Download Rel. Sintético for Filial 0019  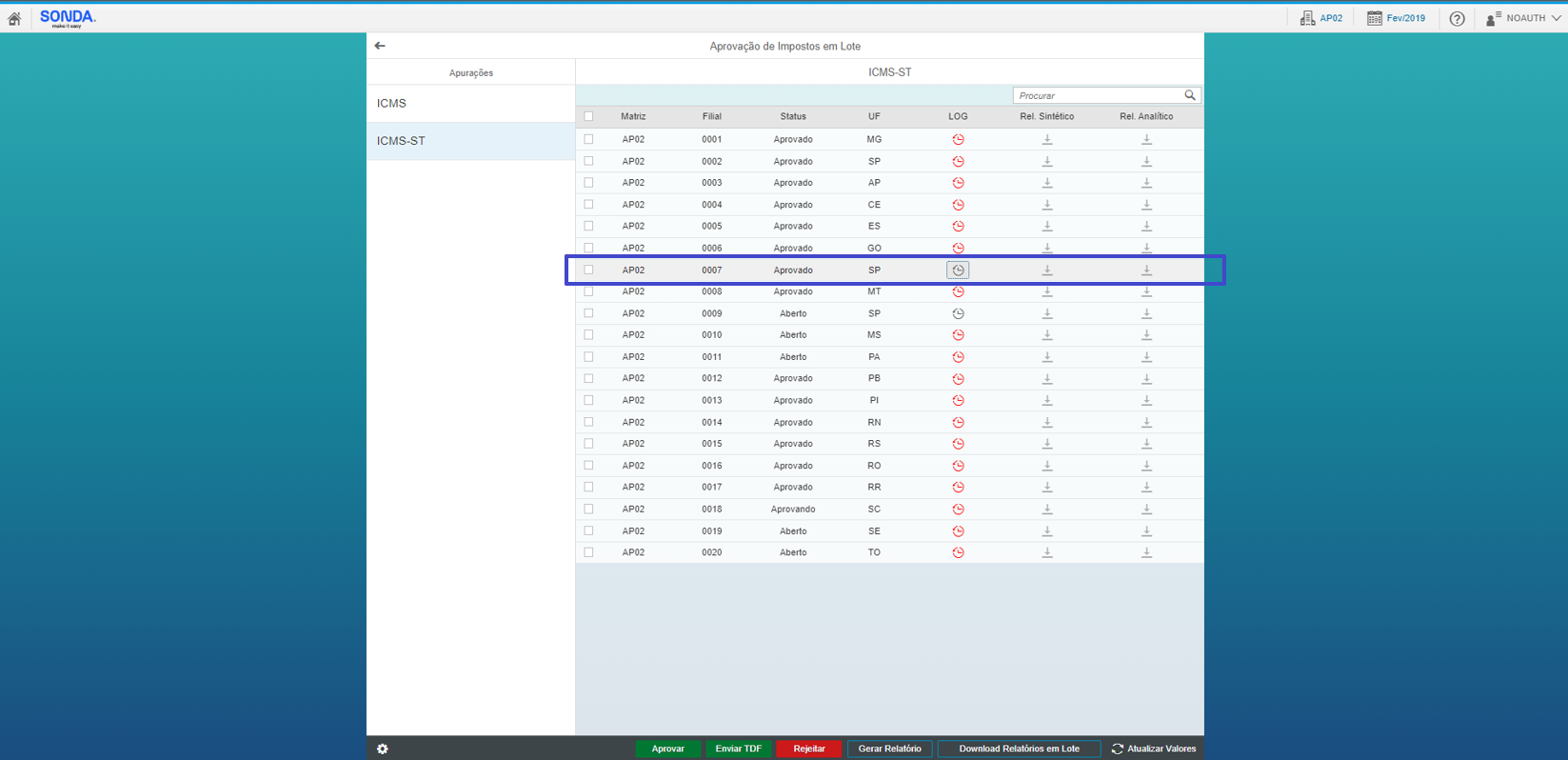tap(1047, 530)
